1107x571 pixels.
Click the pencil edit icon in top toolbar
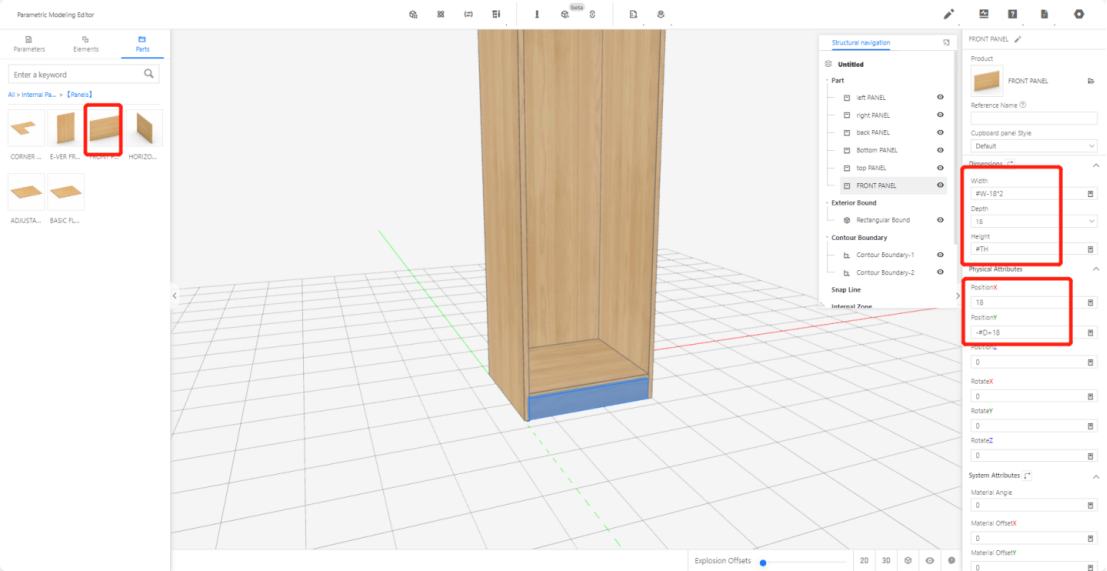(x=949, y=14)
